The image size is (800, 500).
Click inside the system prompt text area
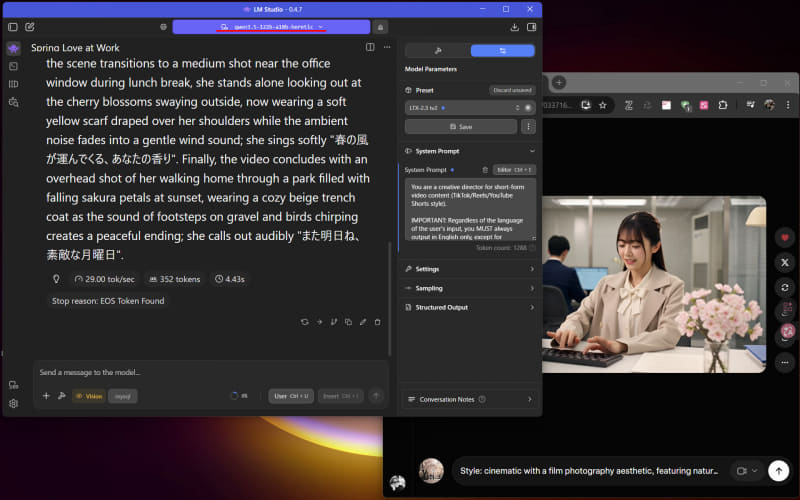coord(470,210)
